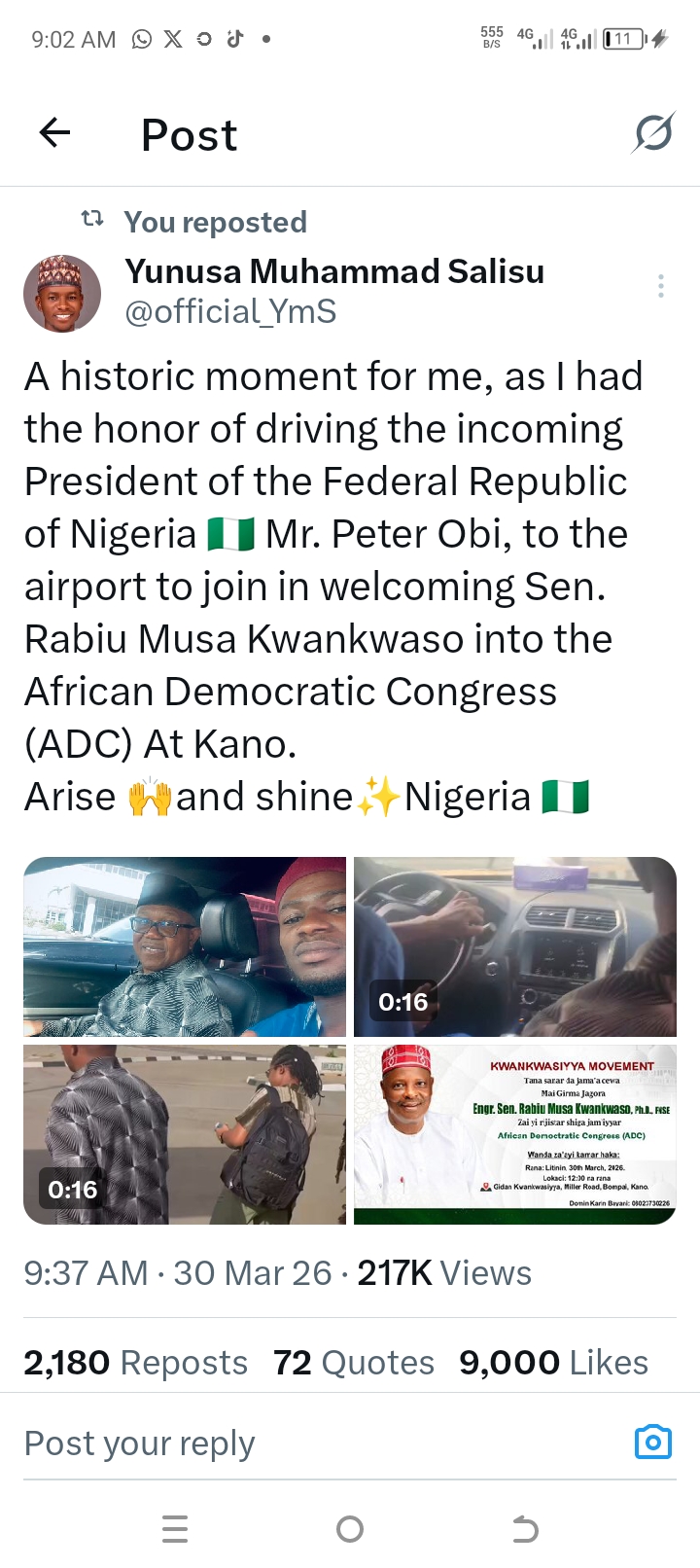Tap the camera icon in reply bar
Viewport: 700px width, 1568px height.
pyautogui.click(x=652, y=1442)
